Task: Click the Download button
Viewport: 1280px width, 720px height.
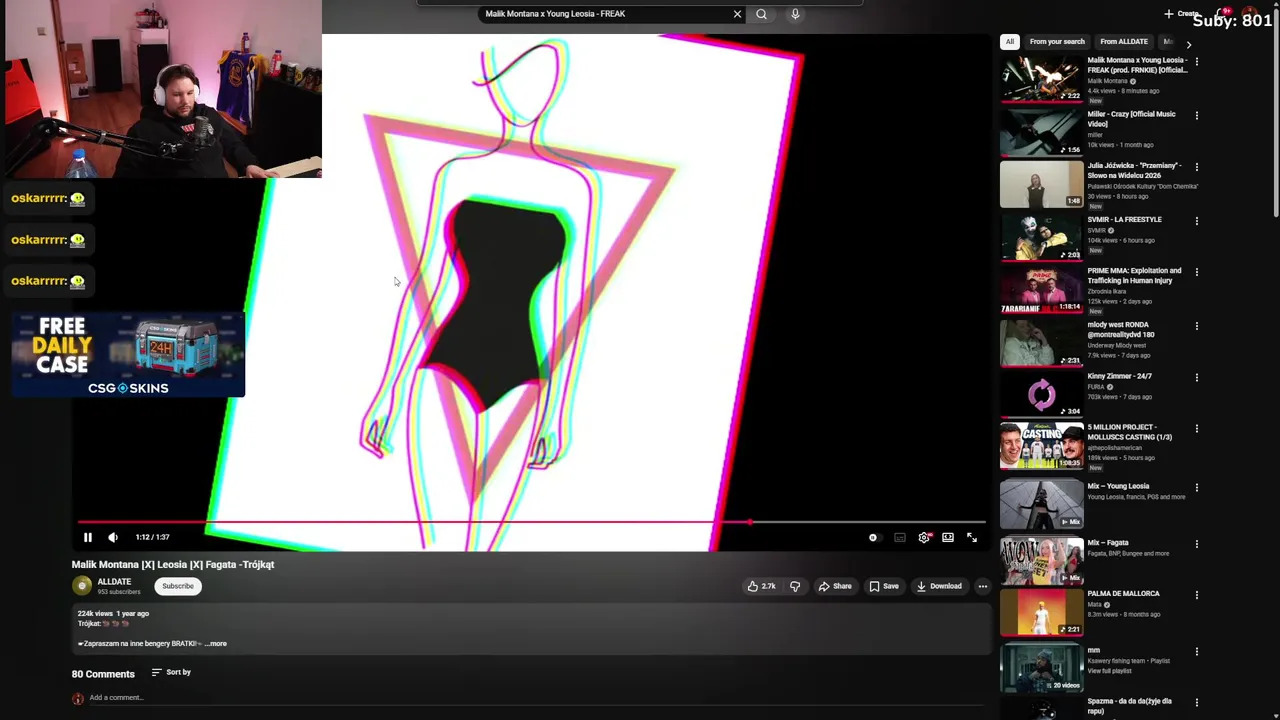Action: 939,586
